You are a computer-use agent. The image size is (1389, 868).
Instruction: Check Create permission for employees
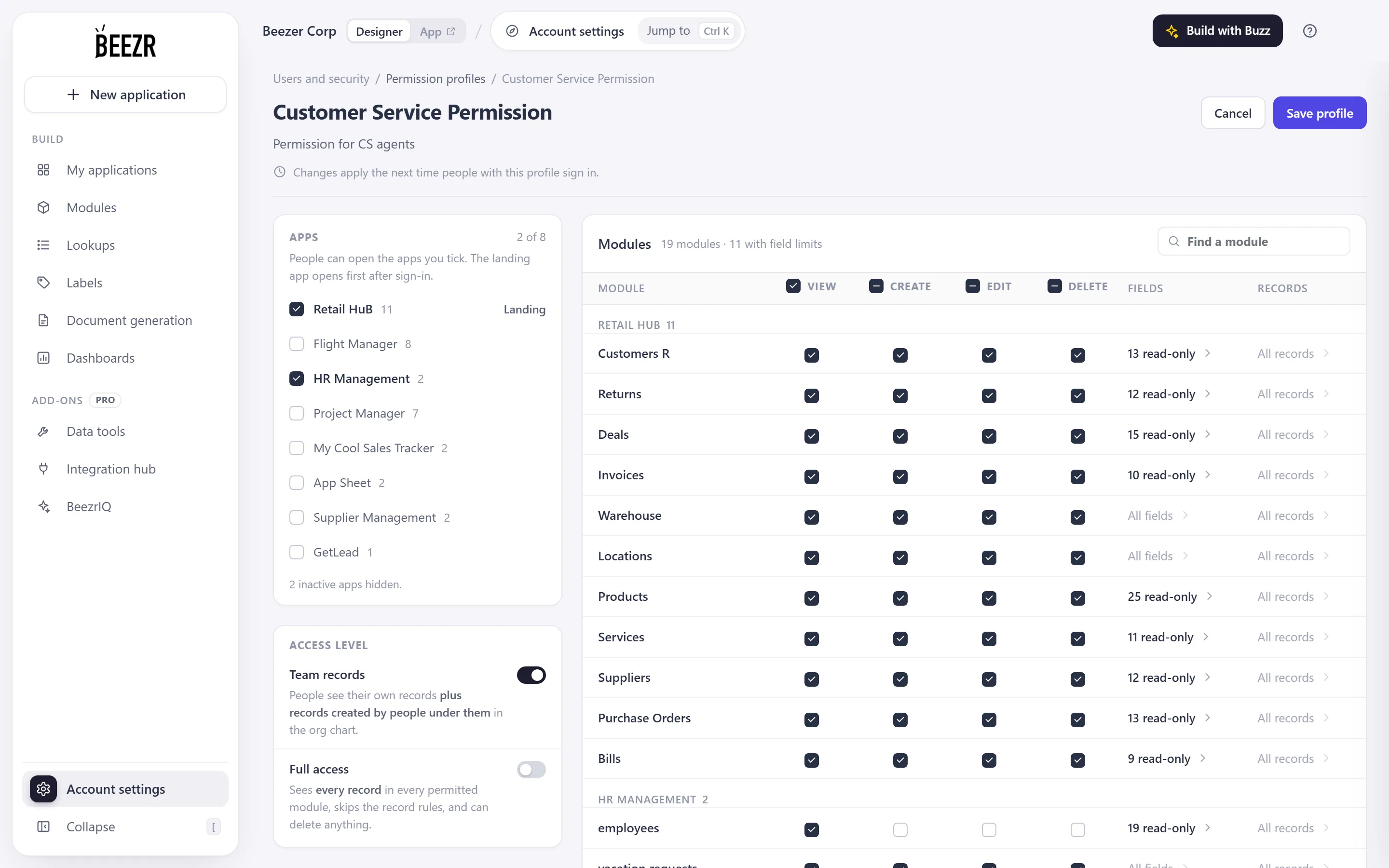900,829
